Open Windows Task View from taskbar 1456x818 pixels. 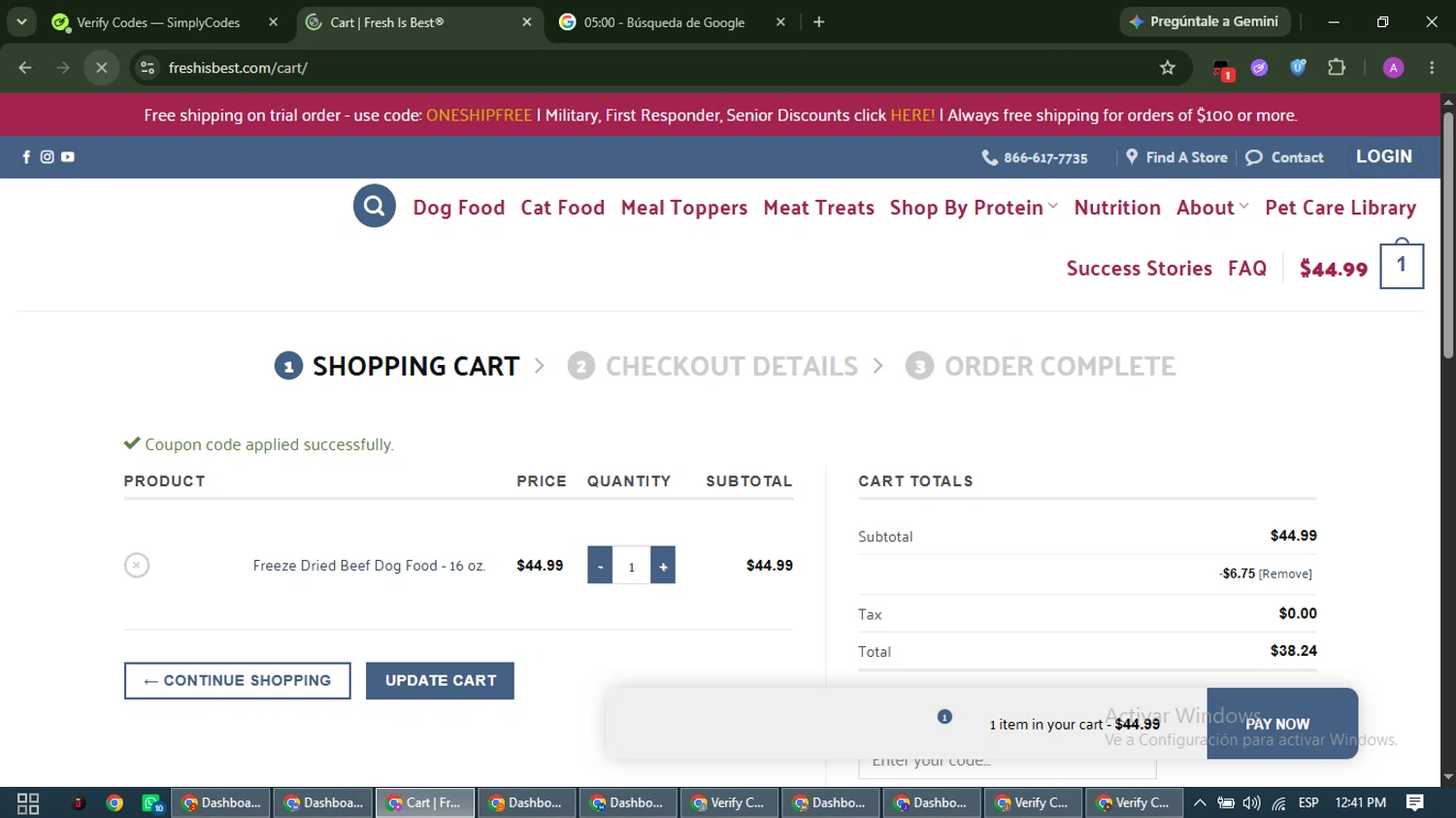(28, 803)
